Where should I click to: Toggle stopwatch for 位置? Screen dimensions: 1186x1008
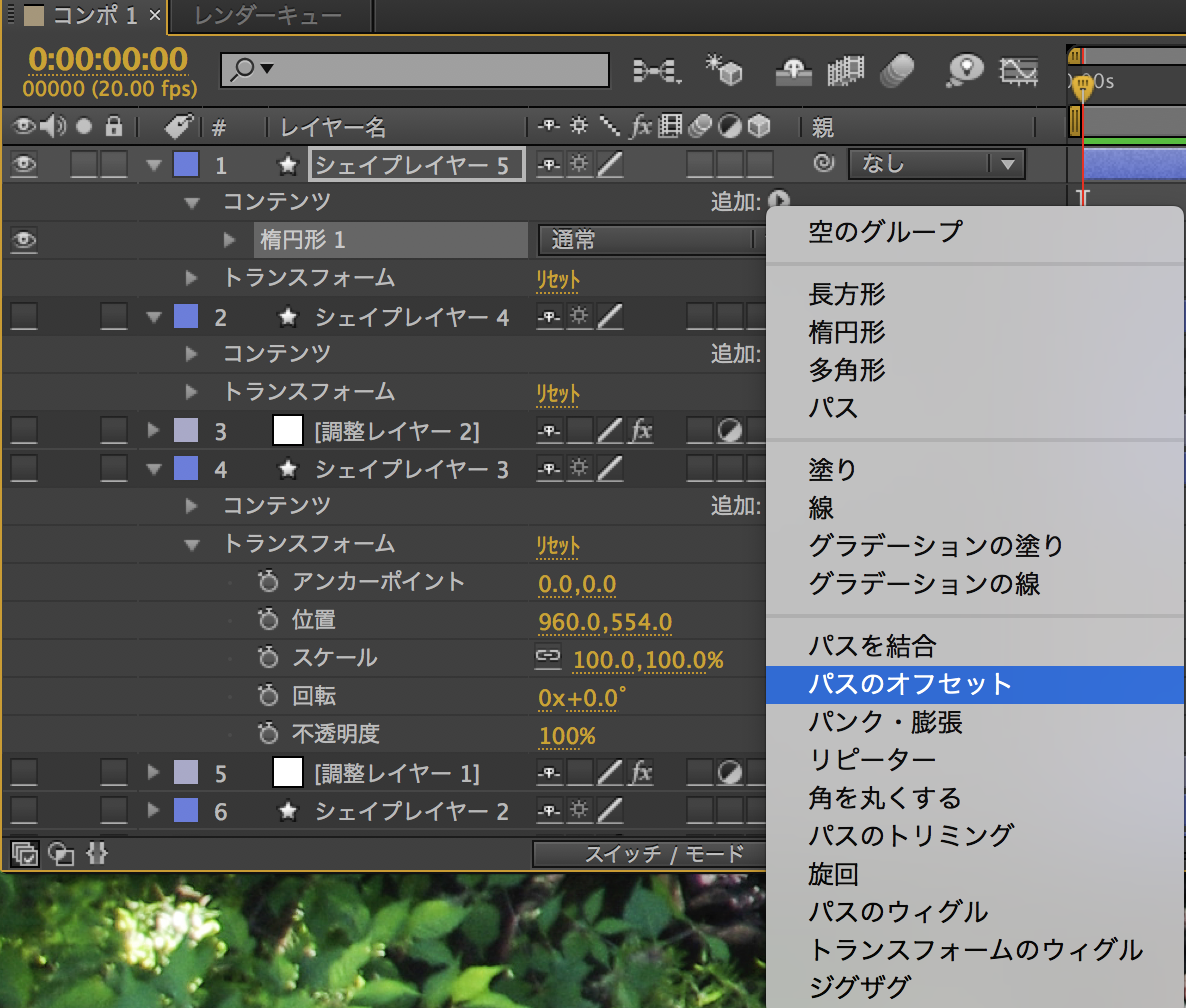pos(268,620)
